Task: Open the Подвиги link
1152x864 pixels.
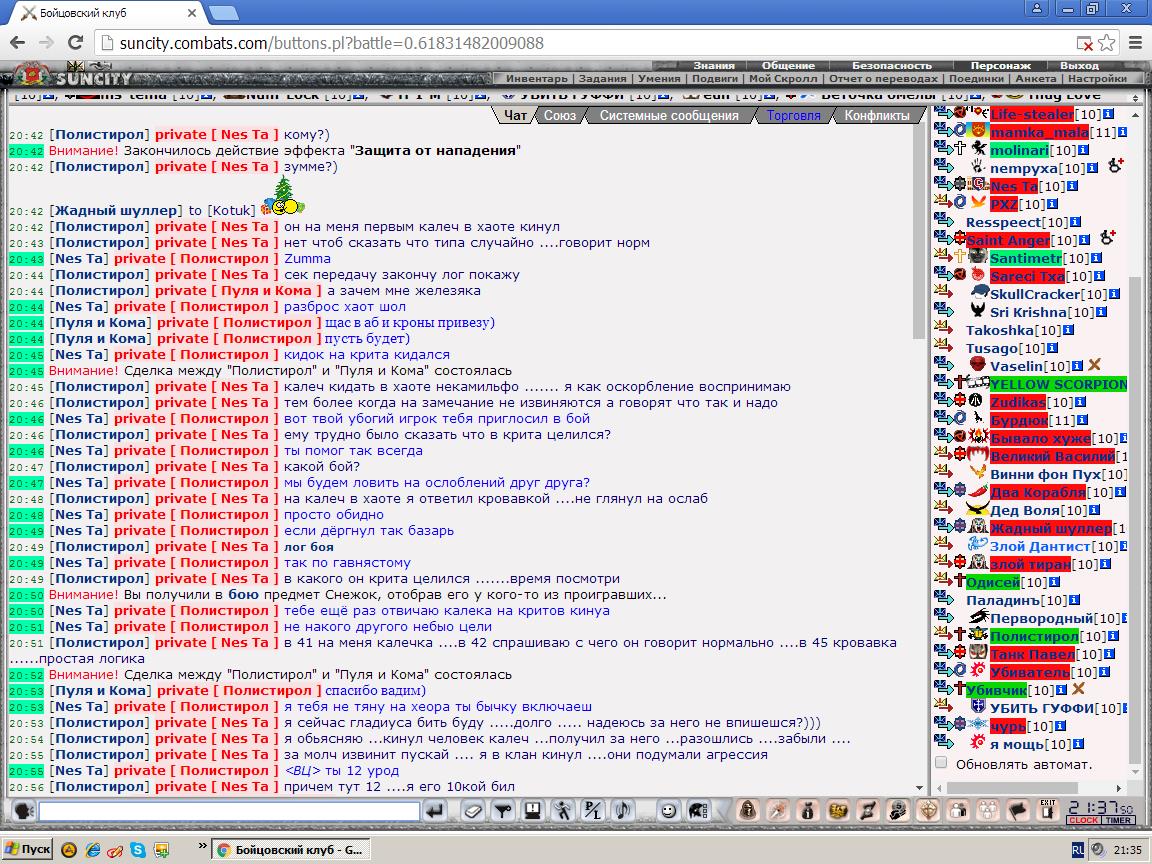Action: point(715,79)
